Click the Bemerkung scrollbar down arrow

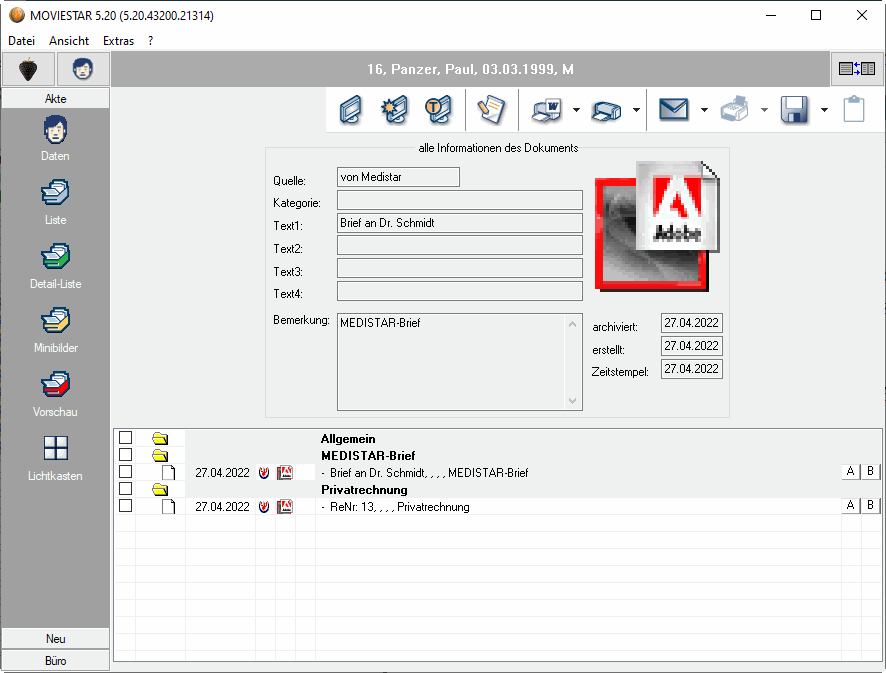tap(572, 401)
